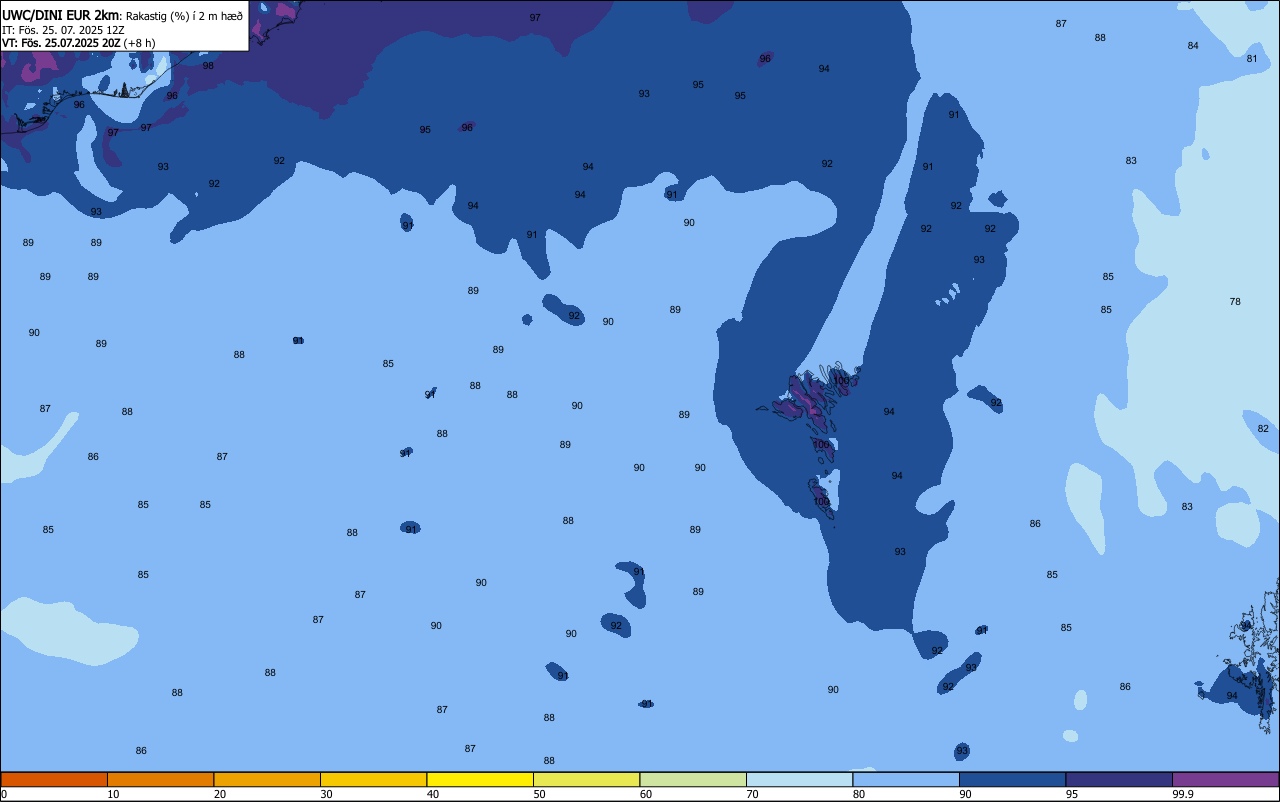Image resolution: width=1280 pixels, height=802 pixels.
Task: Click the light blue 80–90 legend swatch
Action: tap(906, 779)
